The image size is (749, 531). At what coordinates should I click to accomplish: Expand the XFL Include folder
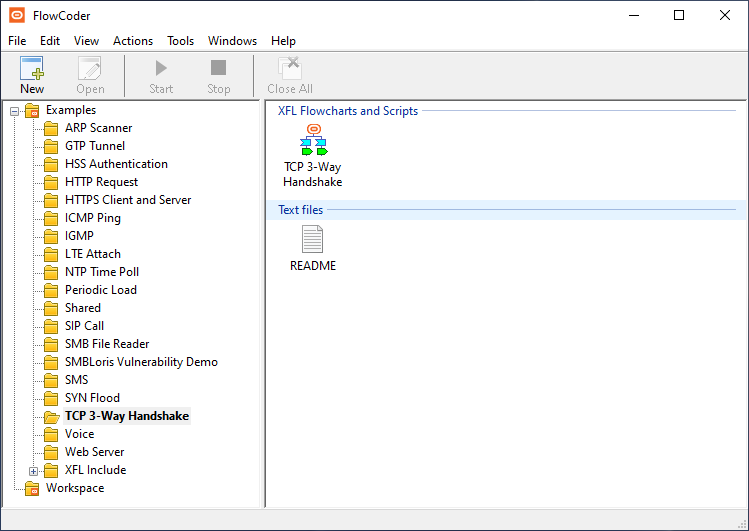tap(34, 470)
